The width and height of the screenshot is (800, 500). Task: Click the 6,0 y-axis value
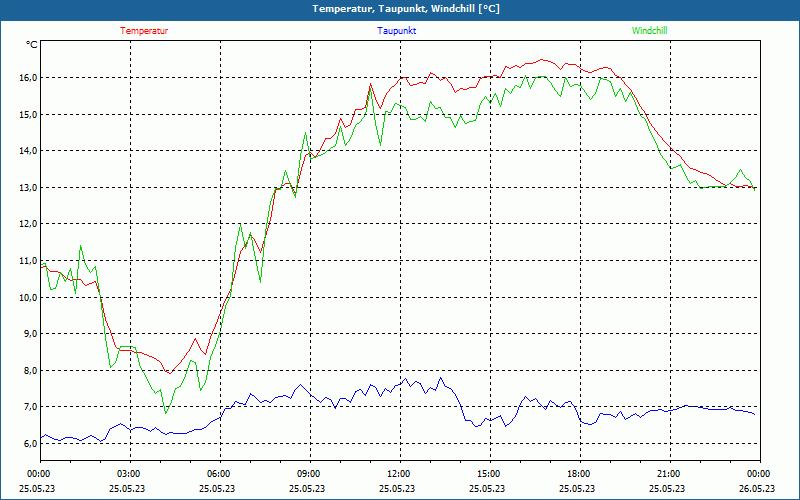tap(32, 443)
